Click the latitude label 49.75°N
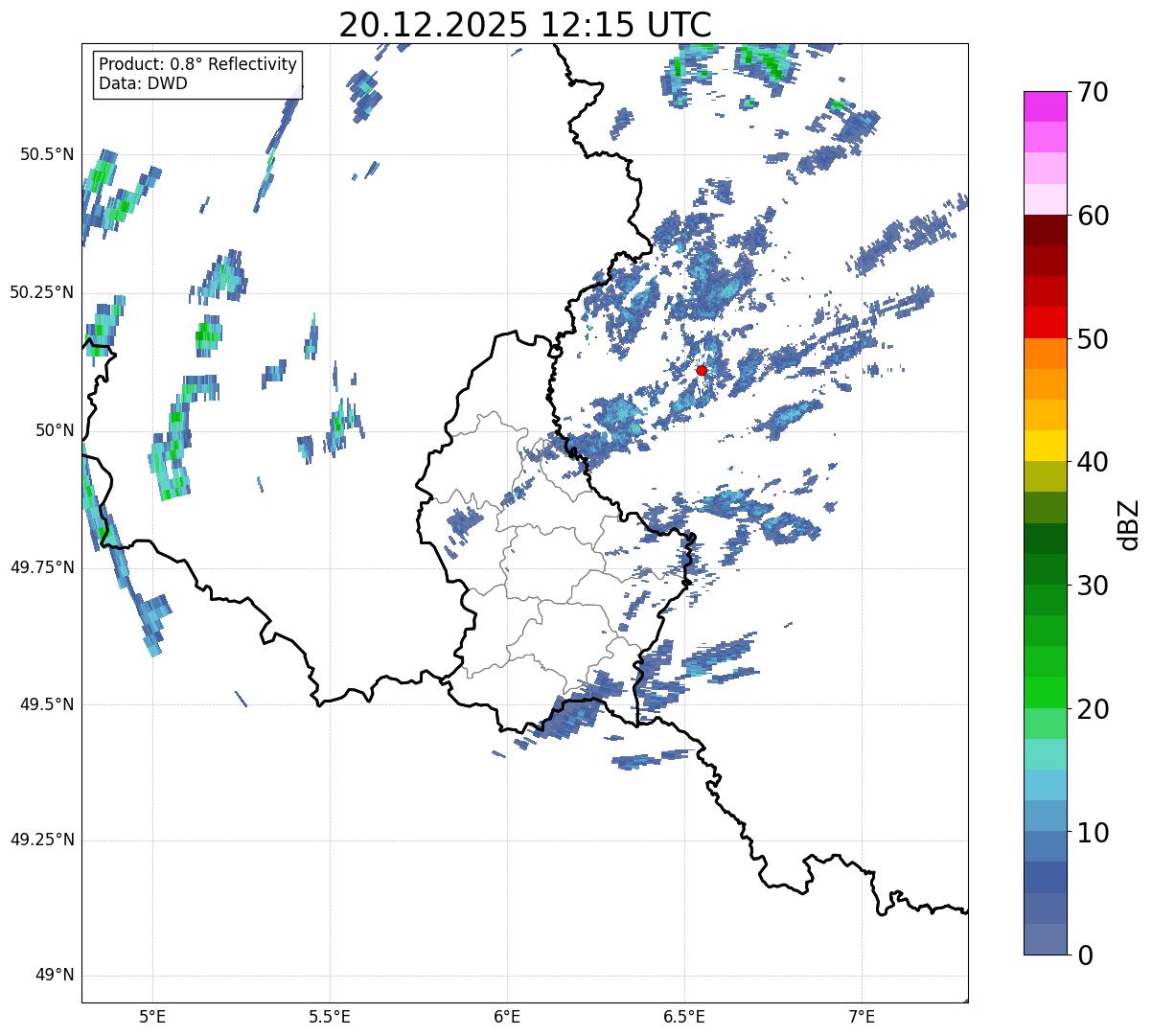The image size is (1152, 1036). (x=42, y=567)
